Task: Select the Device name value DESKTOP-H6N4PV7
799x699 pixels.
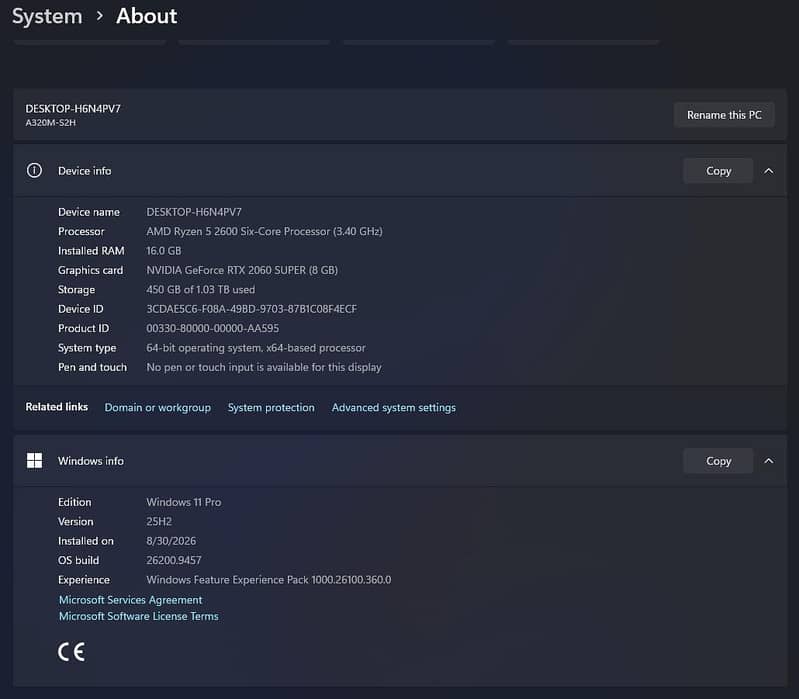Action: click(x=194, y=212)
